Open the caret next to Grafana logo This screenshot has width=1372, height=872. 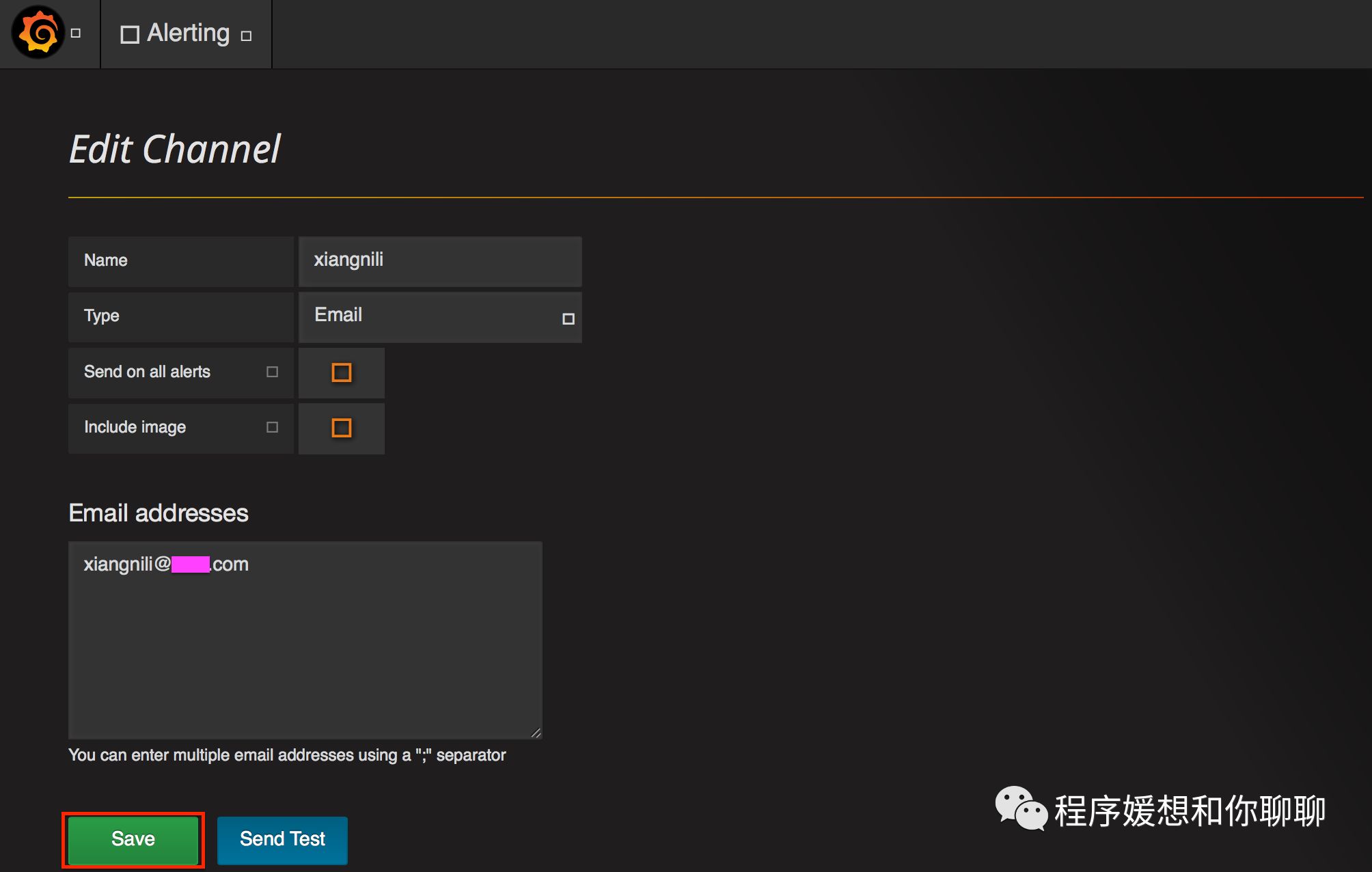pos(76,33)
